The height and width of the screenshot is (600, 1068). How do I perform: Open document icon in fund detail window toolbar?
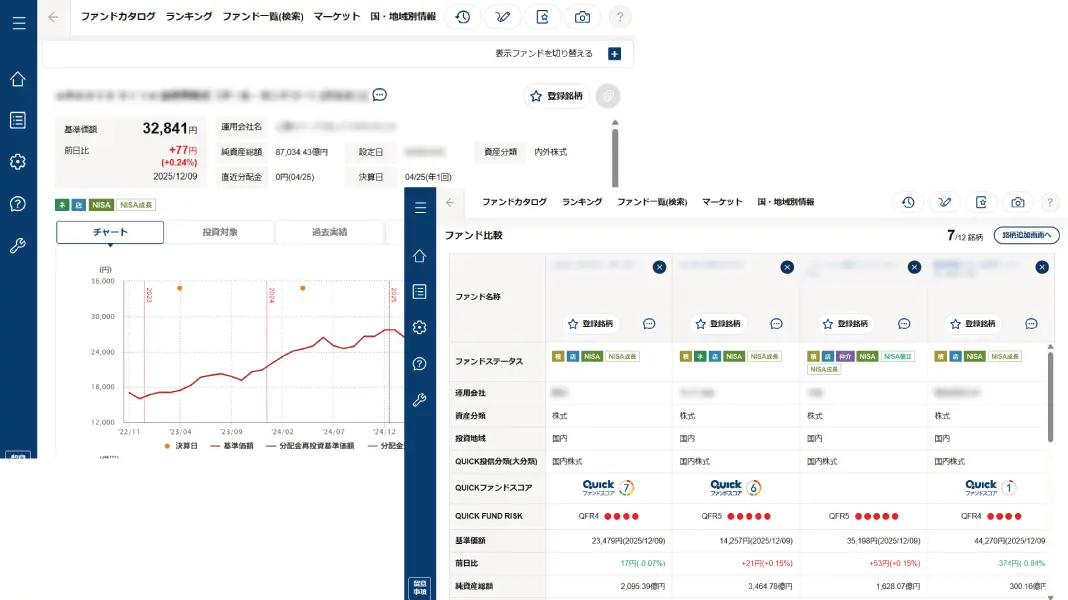(542, 17)
